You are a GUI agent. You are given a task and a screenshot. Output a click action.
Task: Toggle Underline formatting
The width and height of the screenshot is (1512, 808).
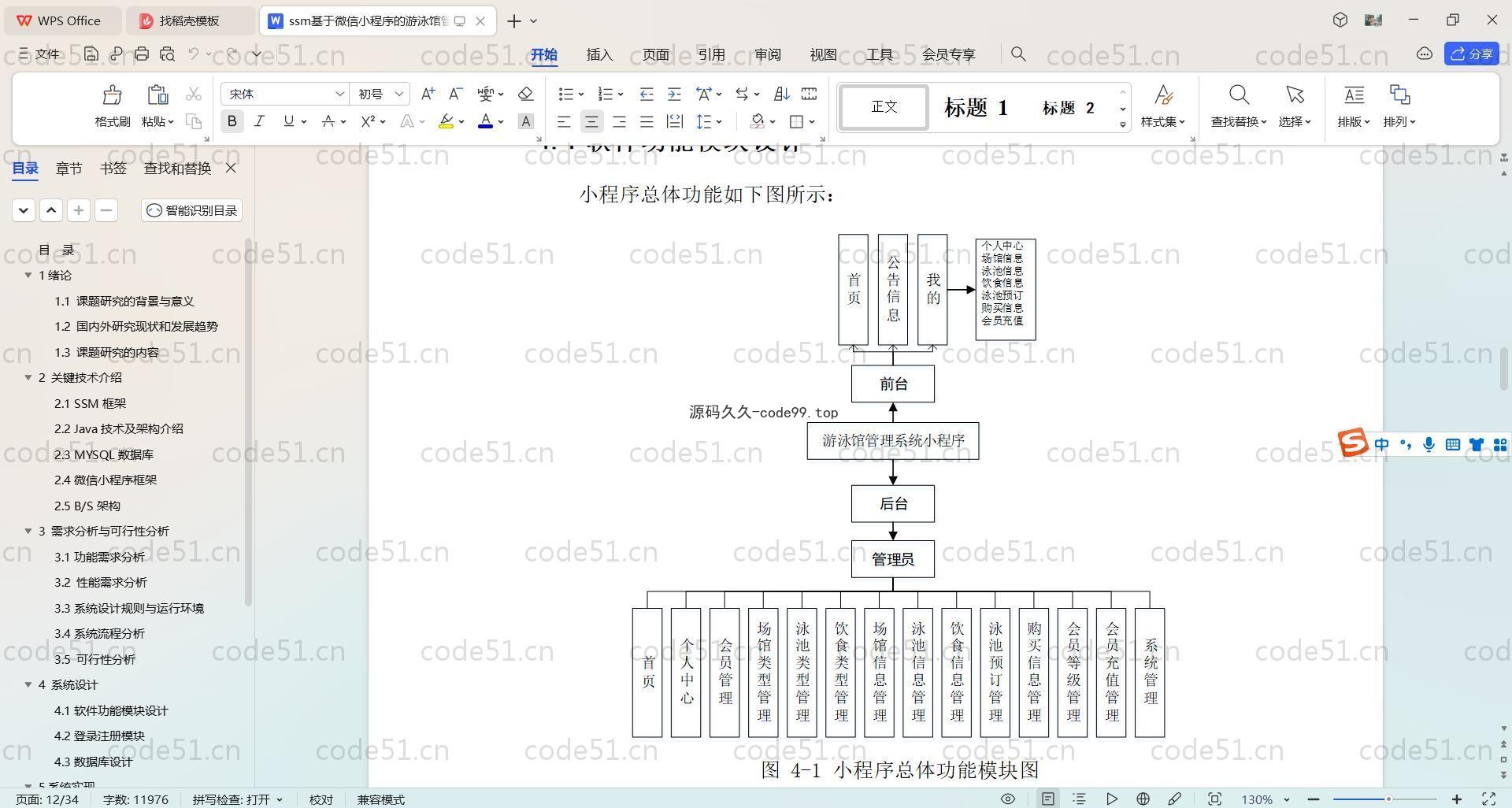288,121
